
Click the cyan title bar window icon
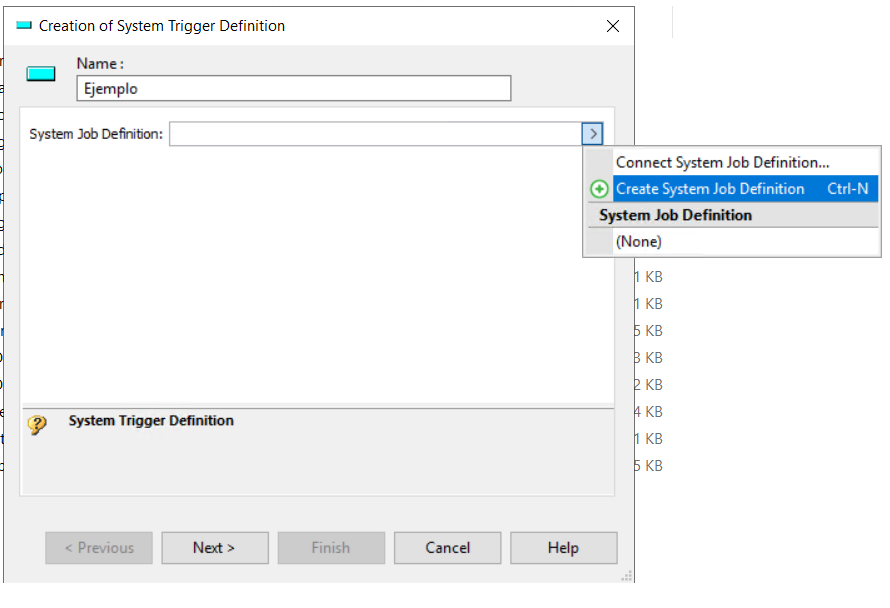click(x=24, y=25)
